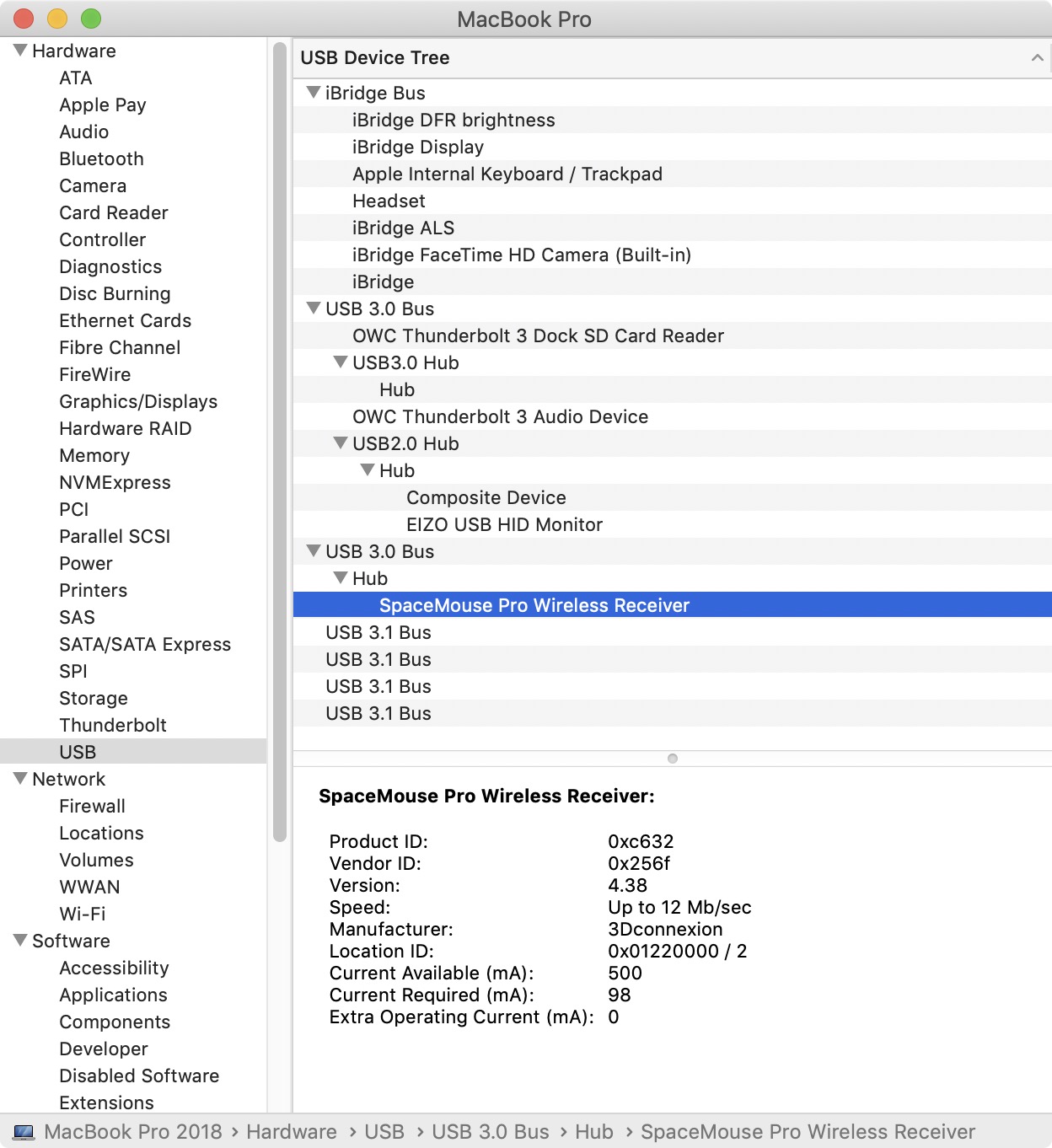Image resolution: width=1052 pixels, height=1148 pixels.
Task: Click the Vendor ID value 0x256f
Action: tap(639, 863)
